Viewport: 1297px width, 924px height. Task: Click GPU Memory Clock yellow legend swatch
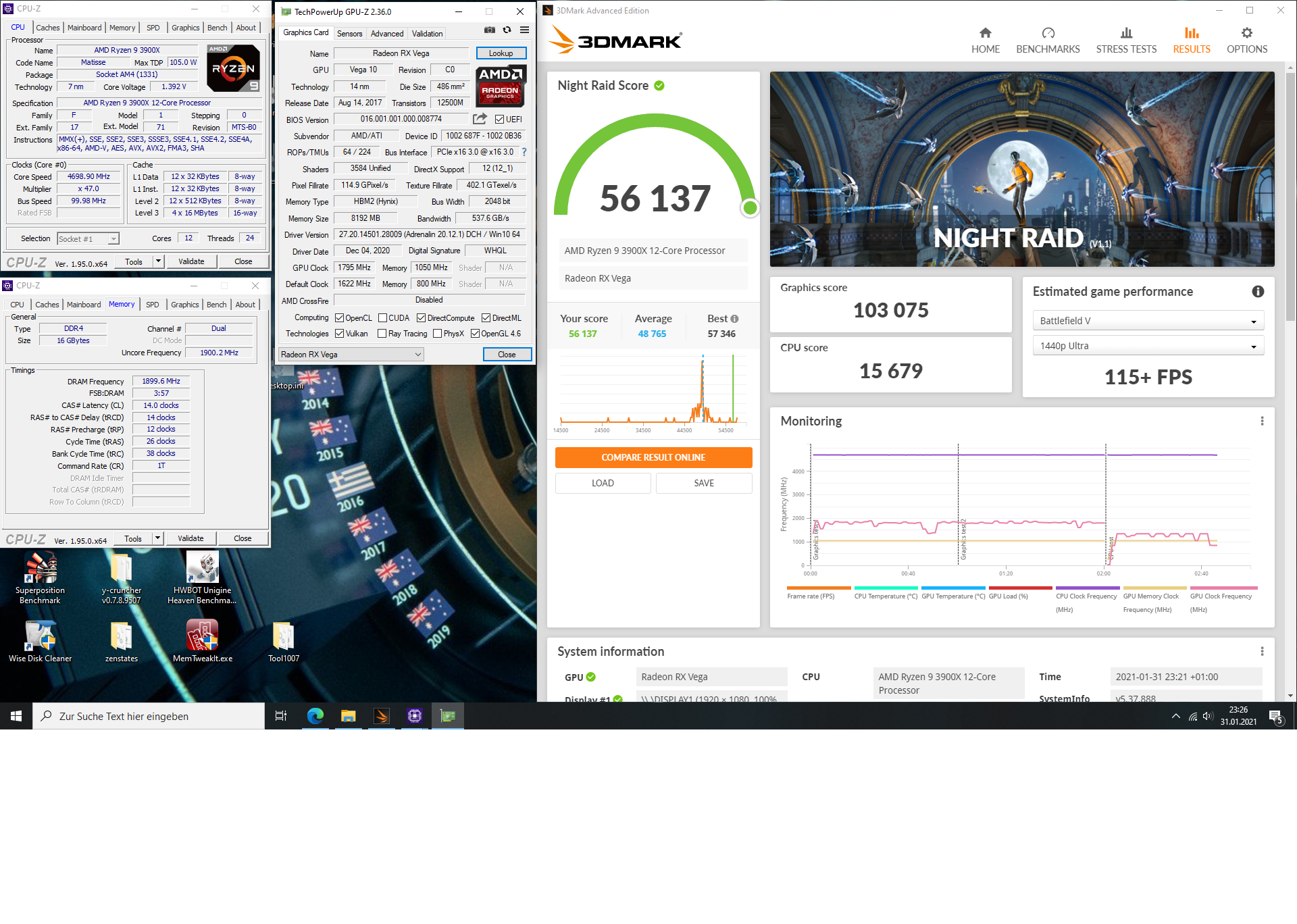click(1154, 588)
